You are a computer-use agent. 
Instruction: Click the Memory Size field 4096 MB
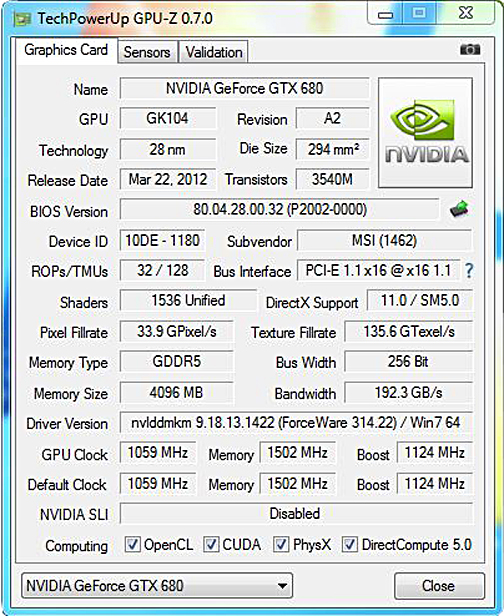tap(176, 392)
